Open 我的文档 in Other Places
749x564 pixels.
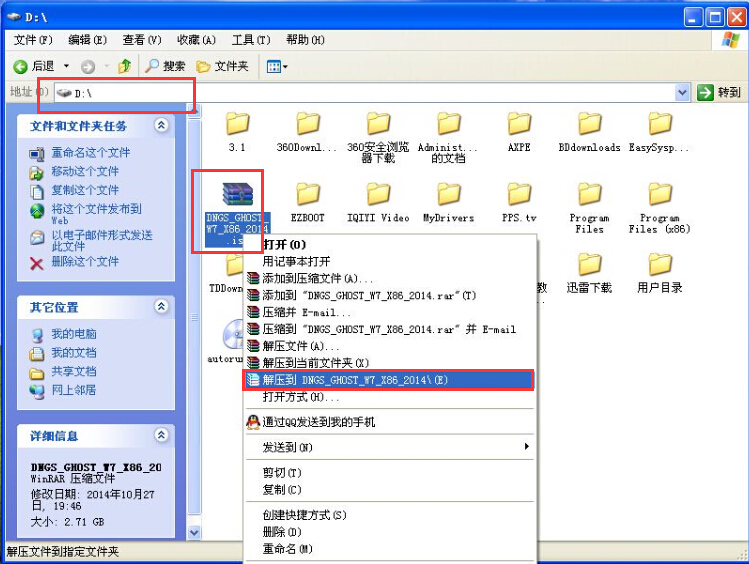(74, 352)
